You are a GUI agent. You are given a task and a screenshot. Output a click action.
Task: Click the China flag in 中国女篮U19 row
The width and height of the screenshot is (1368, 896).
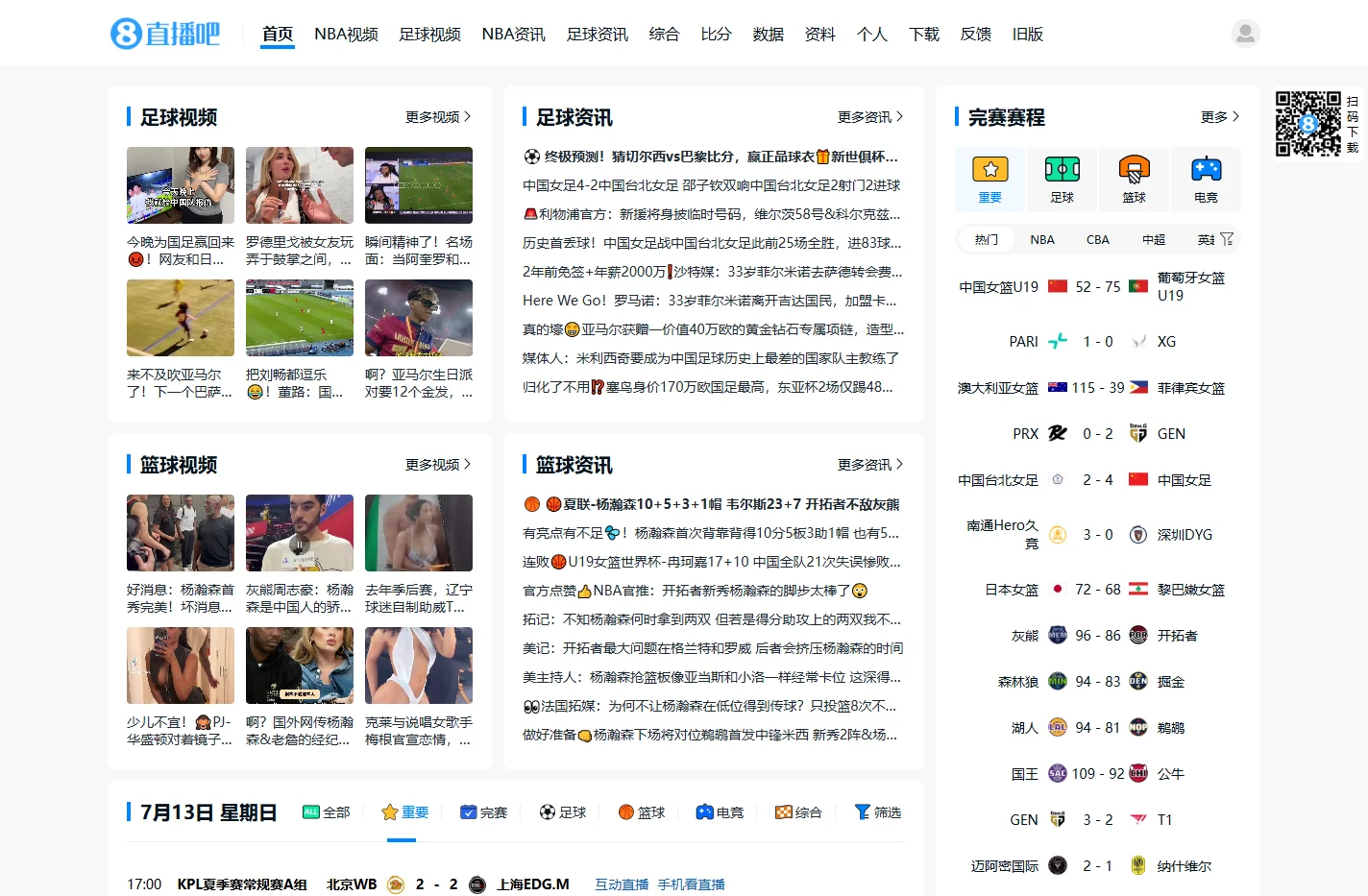[1058, 286]
